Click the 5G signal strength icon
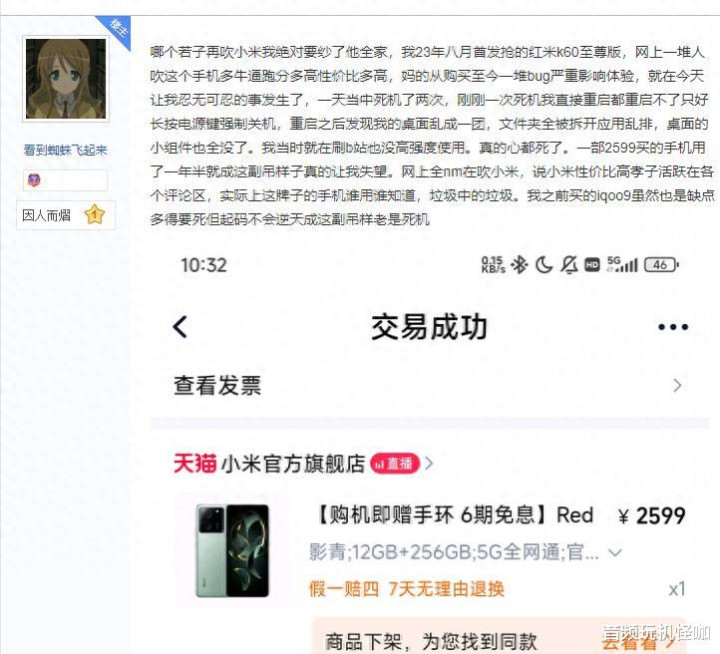 pyautogui.click(x=622, y=265)
